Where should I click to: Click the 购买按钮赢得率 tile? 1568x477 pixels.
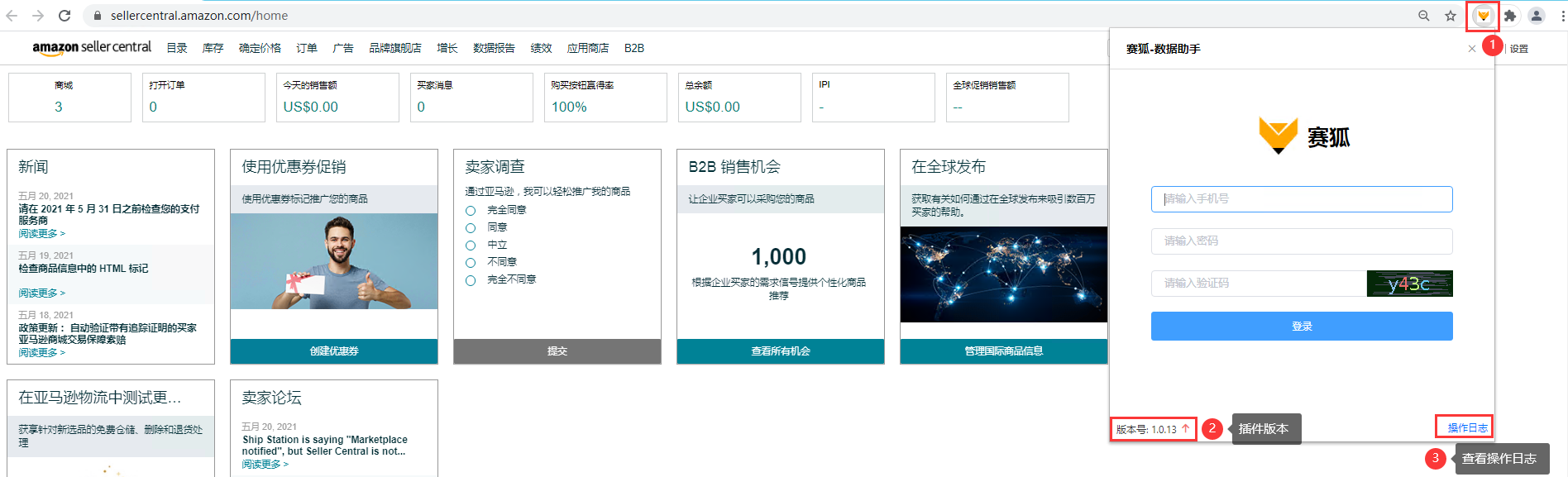[x=605, y=98]
